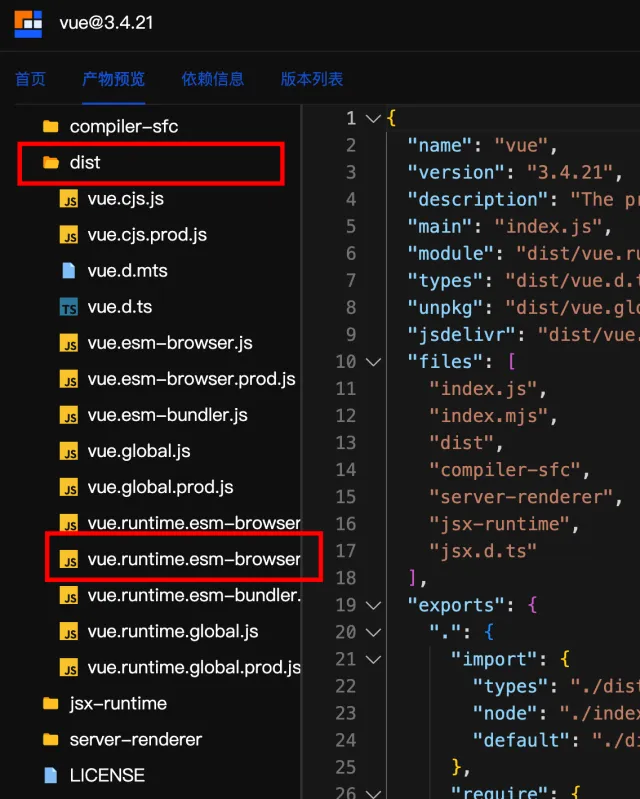Image resolution: width=640 pixels, height=799 pixels.
Task: Click the JS icon of vue.esm-bundler.js
Action: (69, 415)
